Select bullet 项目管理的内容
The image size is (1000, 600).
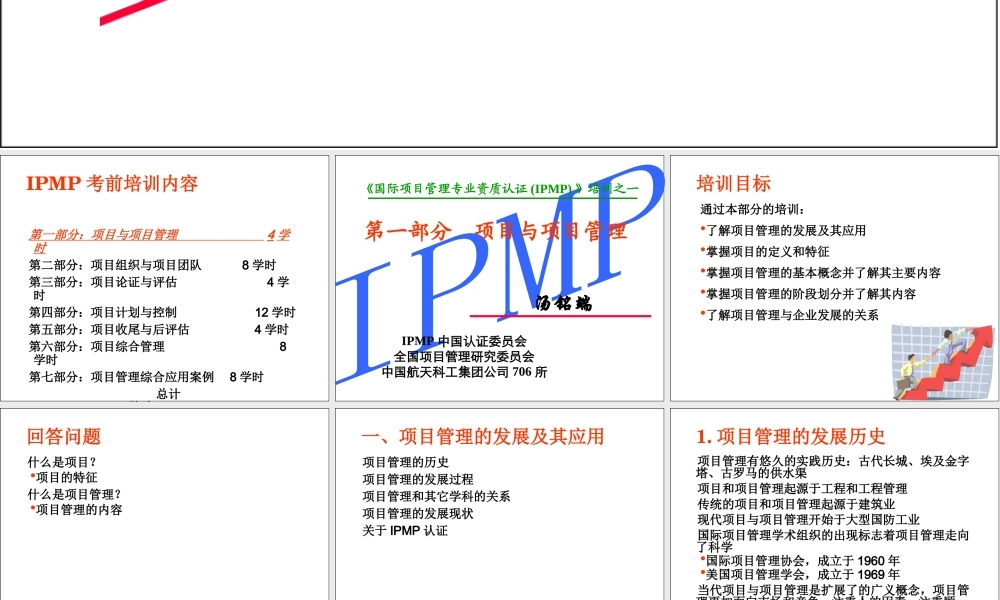point(76,509)
